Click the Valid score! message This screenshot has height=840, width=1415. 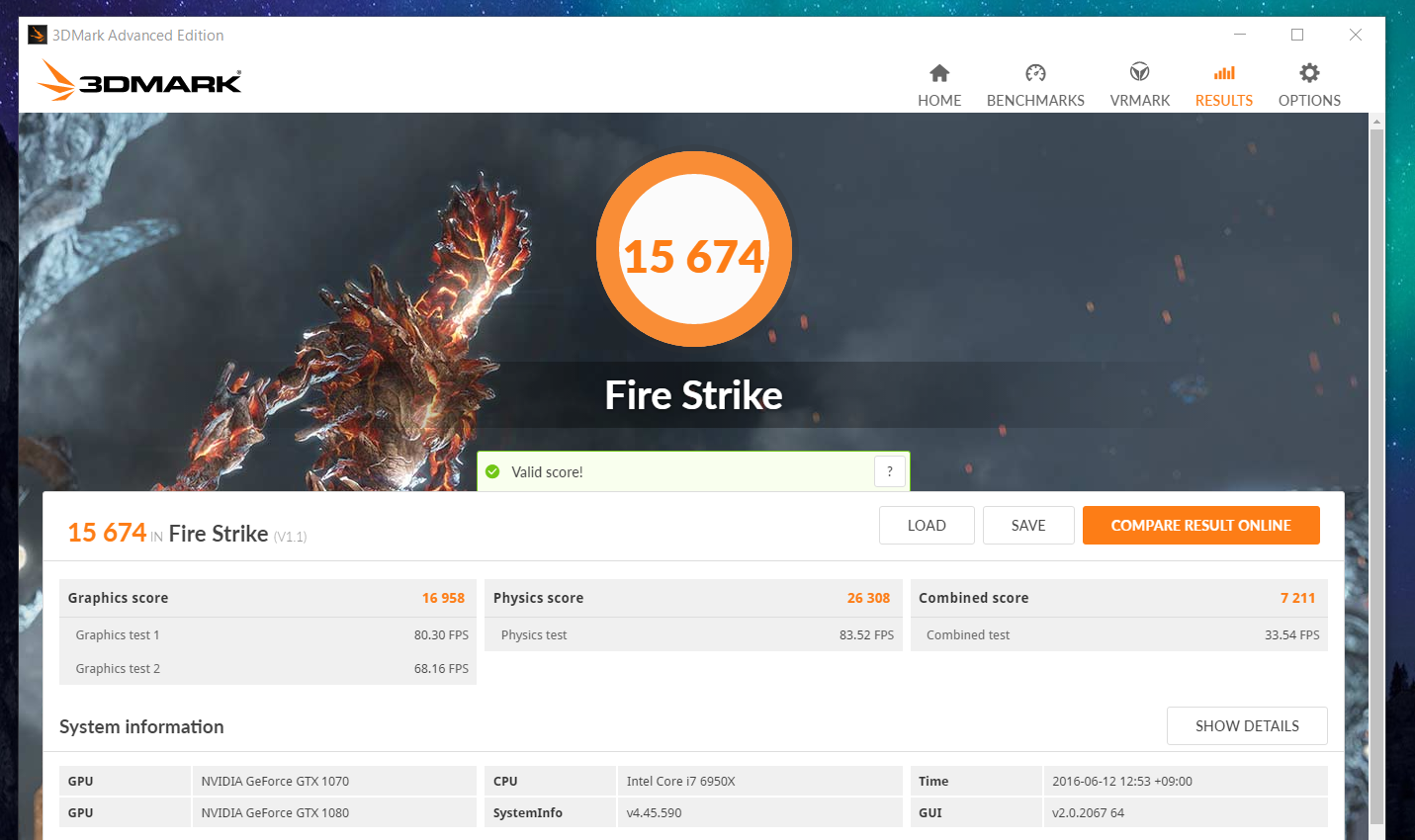547,472
